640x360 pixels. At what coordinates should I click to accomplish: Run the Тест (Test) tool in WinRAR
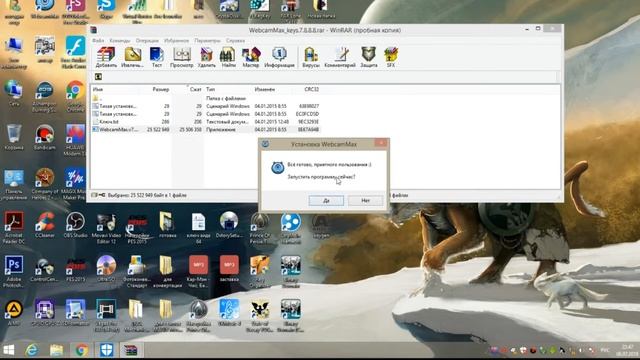click(157, 57)
